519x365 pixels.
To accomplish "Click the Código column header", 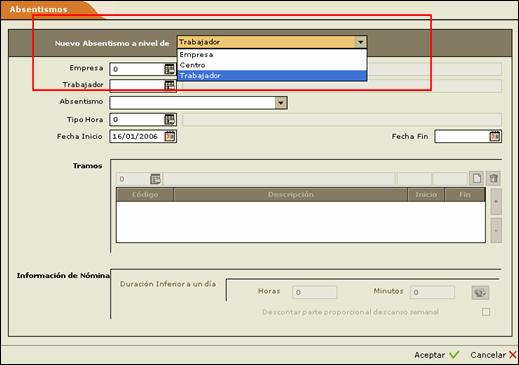I will coord(145,194).
